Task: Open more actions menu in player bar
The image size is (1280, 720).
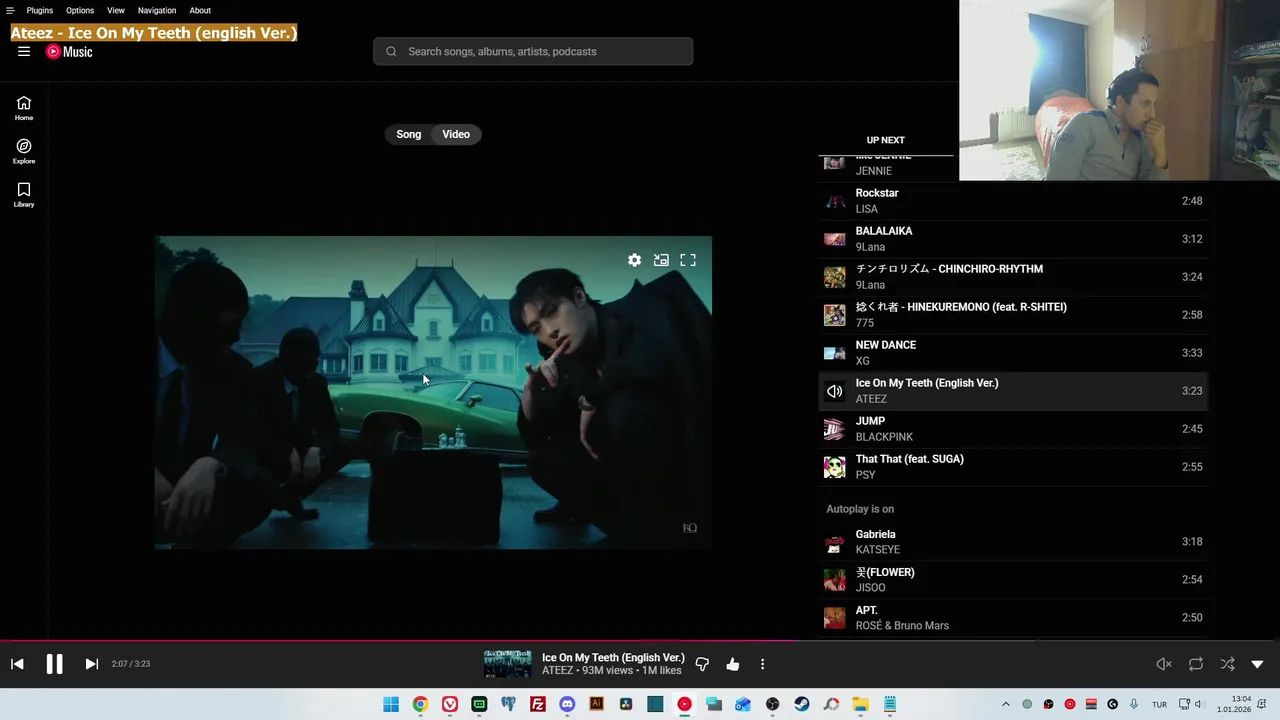Action: pyautogui.click(x=762, y=664)
